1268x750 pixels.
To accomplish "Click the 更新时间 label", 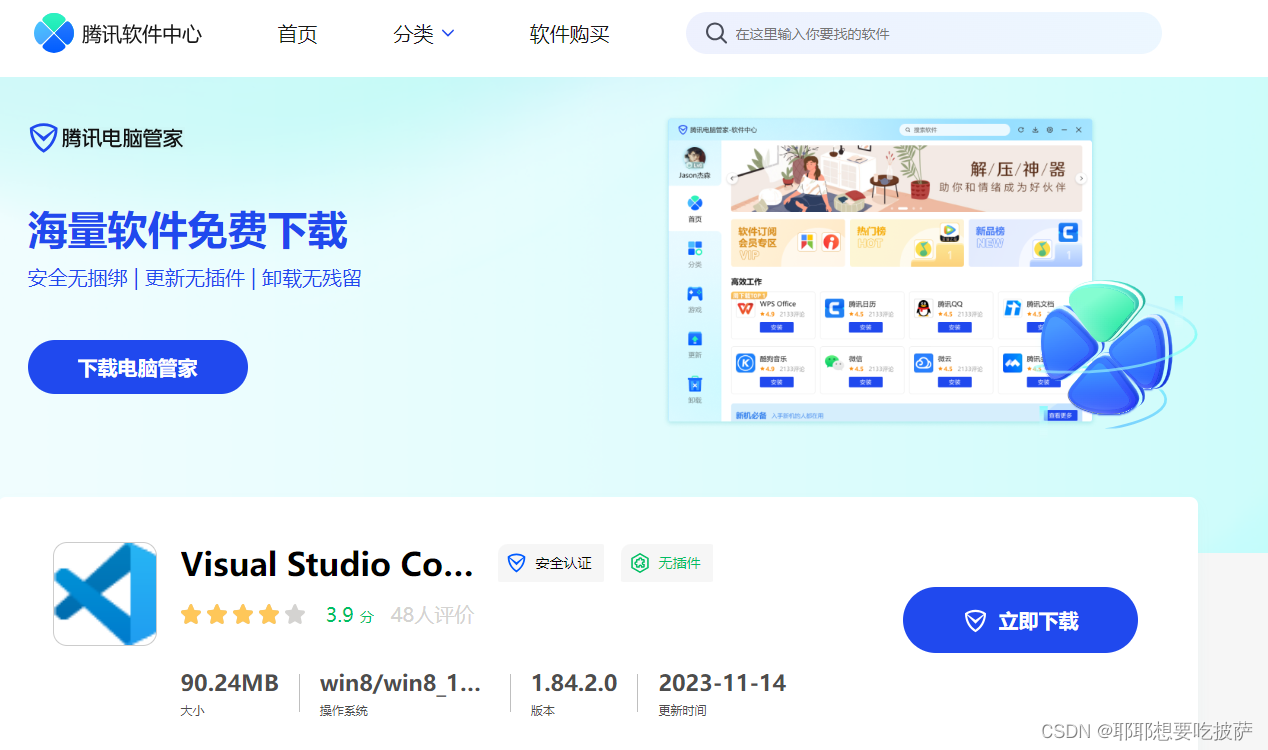I will point(682,711).
